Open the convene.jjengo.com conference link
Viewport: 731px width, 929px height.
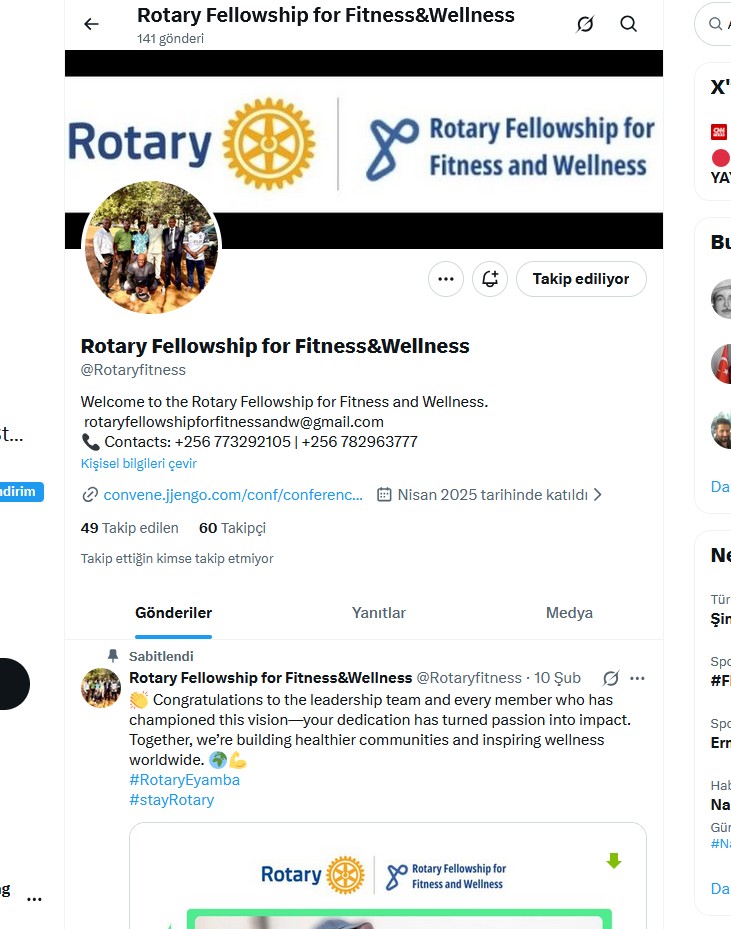pyautogui.click(x=233, y=495)
